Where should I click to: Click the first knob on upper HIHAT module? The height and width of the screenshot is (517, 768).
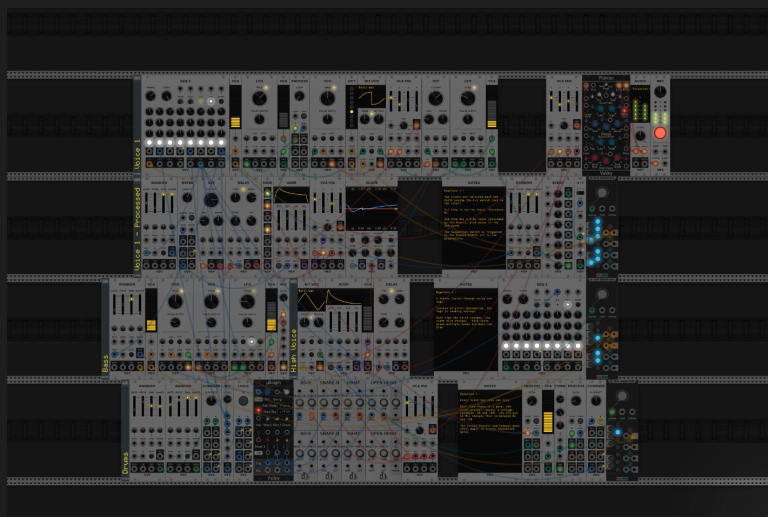[348, 403]
